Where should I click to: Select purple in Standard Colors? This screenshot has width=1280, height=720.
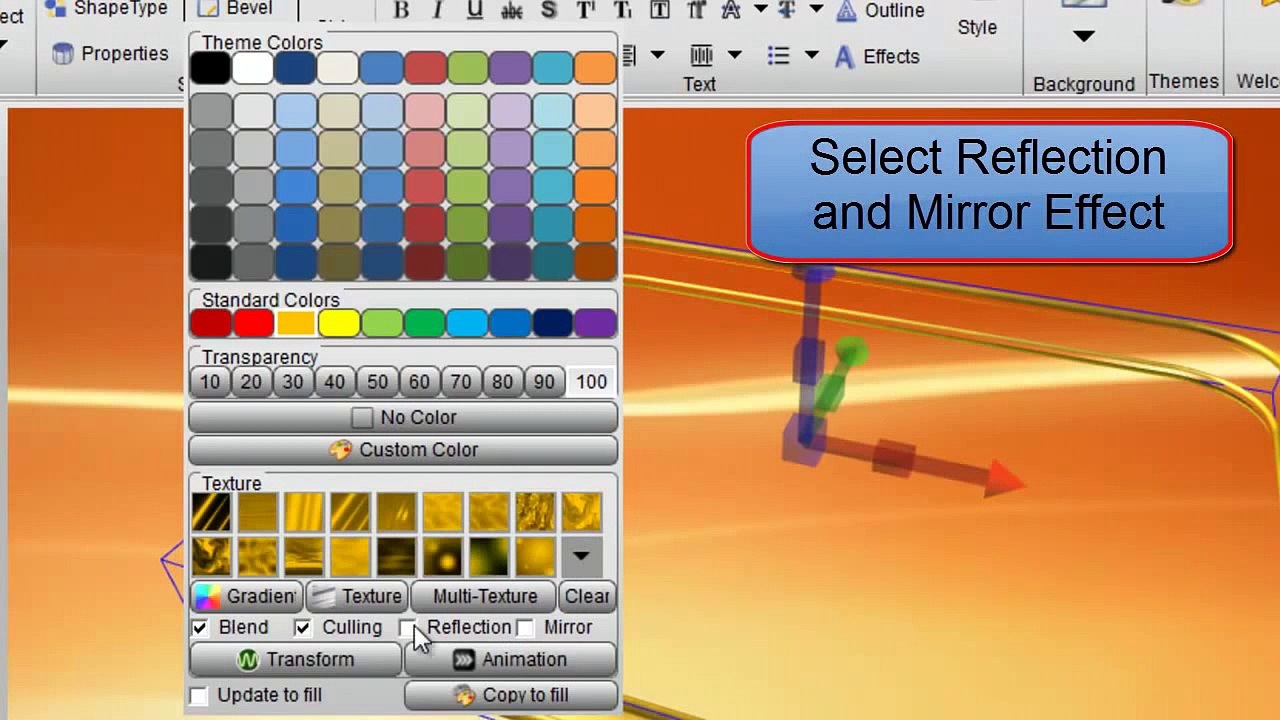(x=595, y=324)
